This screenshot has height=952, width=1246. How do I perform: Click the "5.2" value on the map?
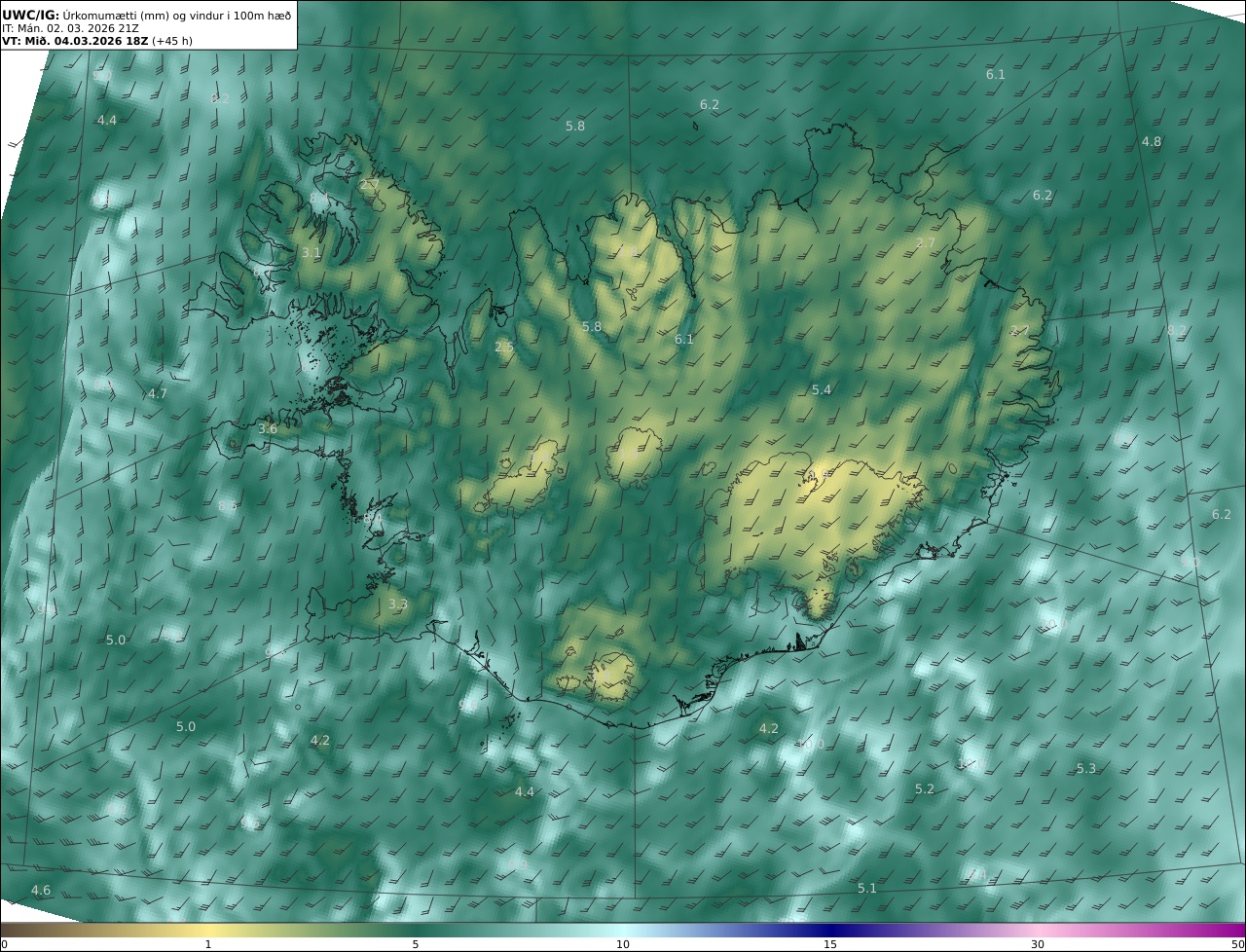coord(925,789)
